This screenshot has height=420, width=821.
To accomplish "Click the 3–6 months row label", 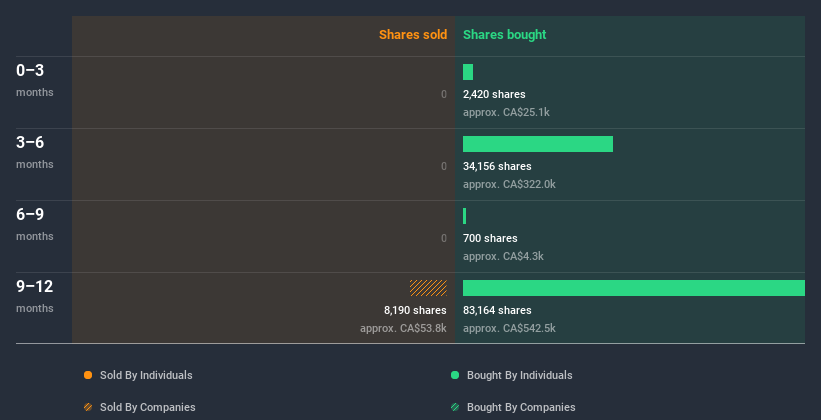I will [x=35, y=152].
